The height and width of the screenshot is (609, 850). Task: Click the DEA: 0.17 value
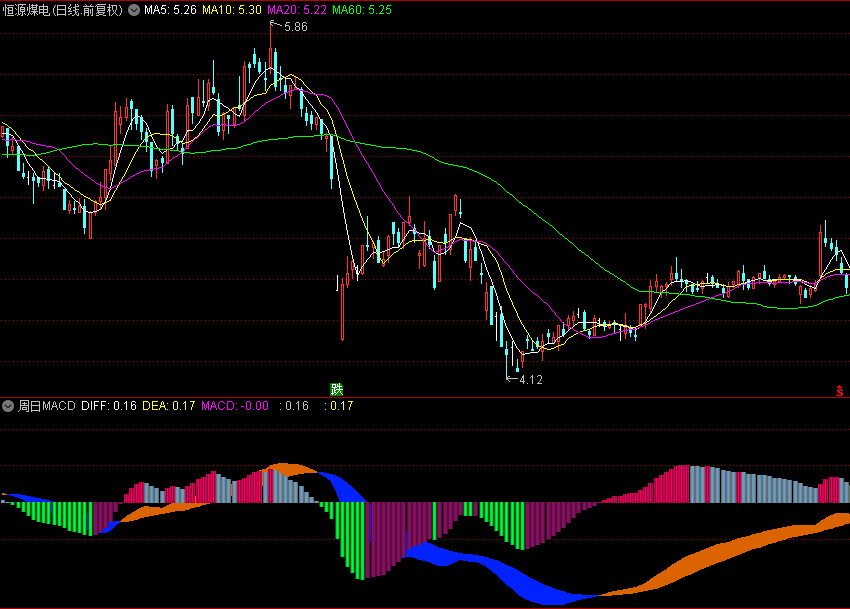pyautogui.click(x=169, y=406)
